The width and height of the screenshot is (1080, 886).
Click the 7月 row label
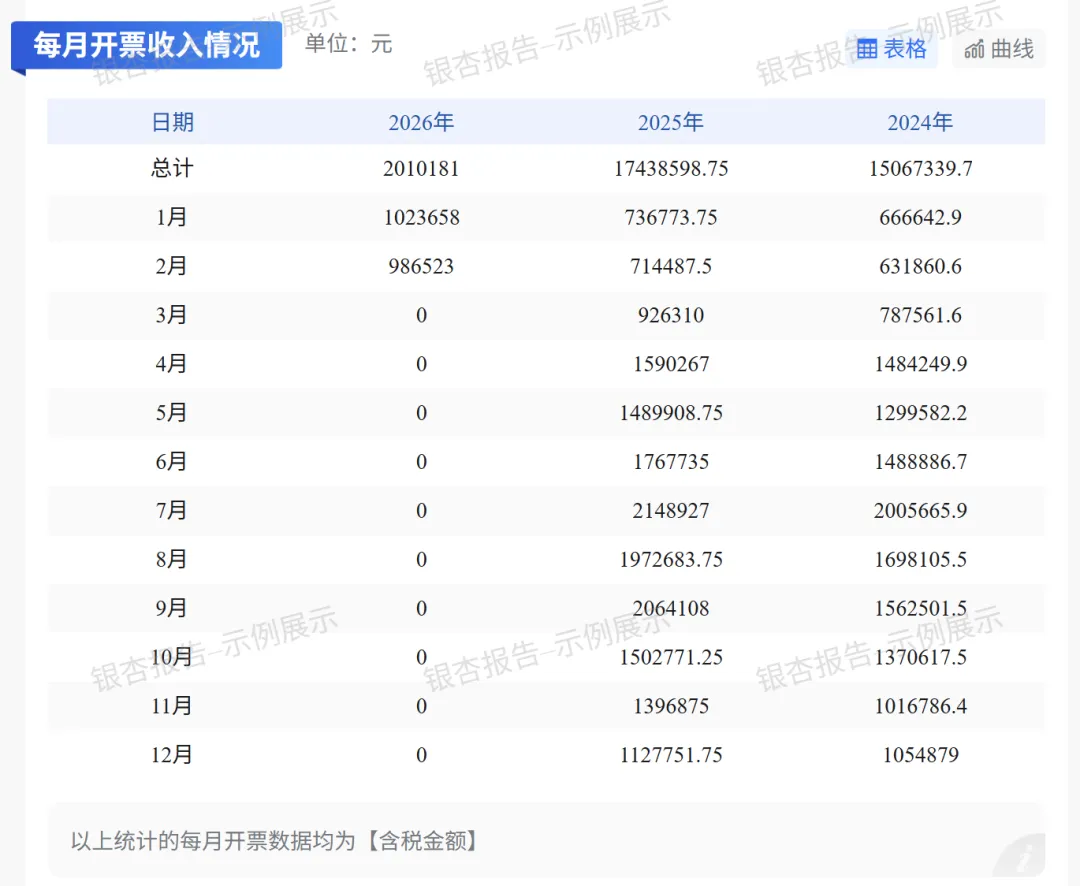(172, 511)
